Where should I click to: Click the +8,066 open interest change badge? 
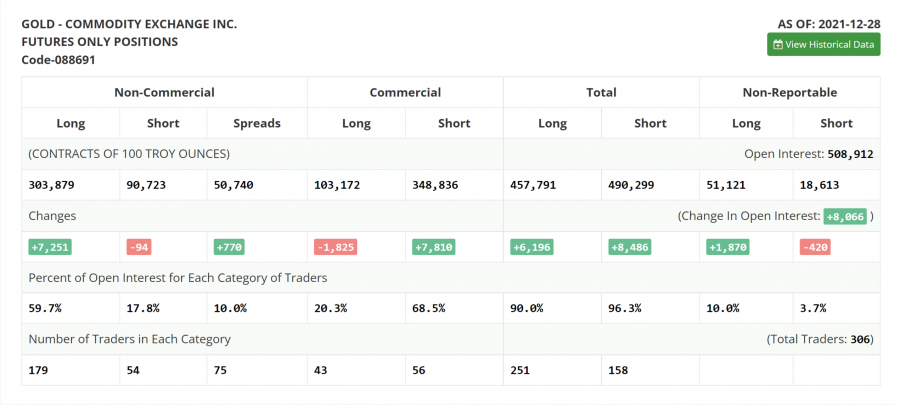[x=845, y=216]
